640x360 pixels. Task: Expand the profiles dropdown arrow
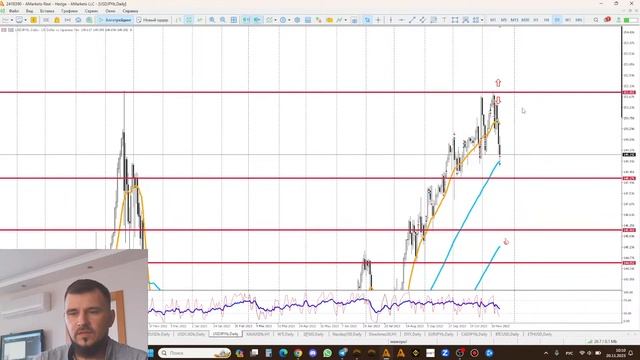[25, 20]
